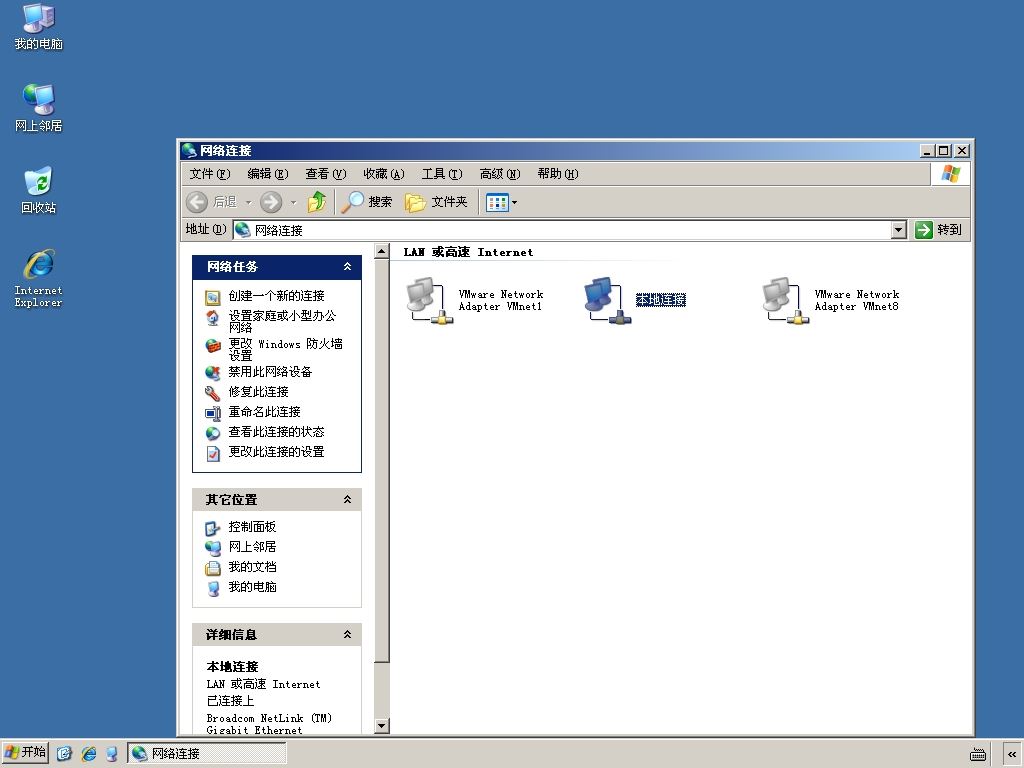Go up one folder level

(x=317, y=202)
